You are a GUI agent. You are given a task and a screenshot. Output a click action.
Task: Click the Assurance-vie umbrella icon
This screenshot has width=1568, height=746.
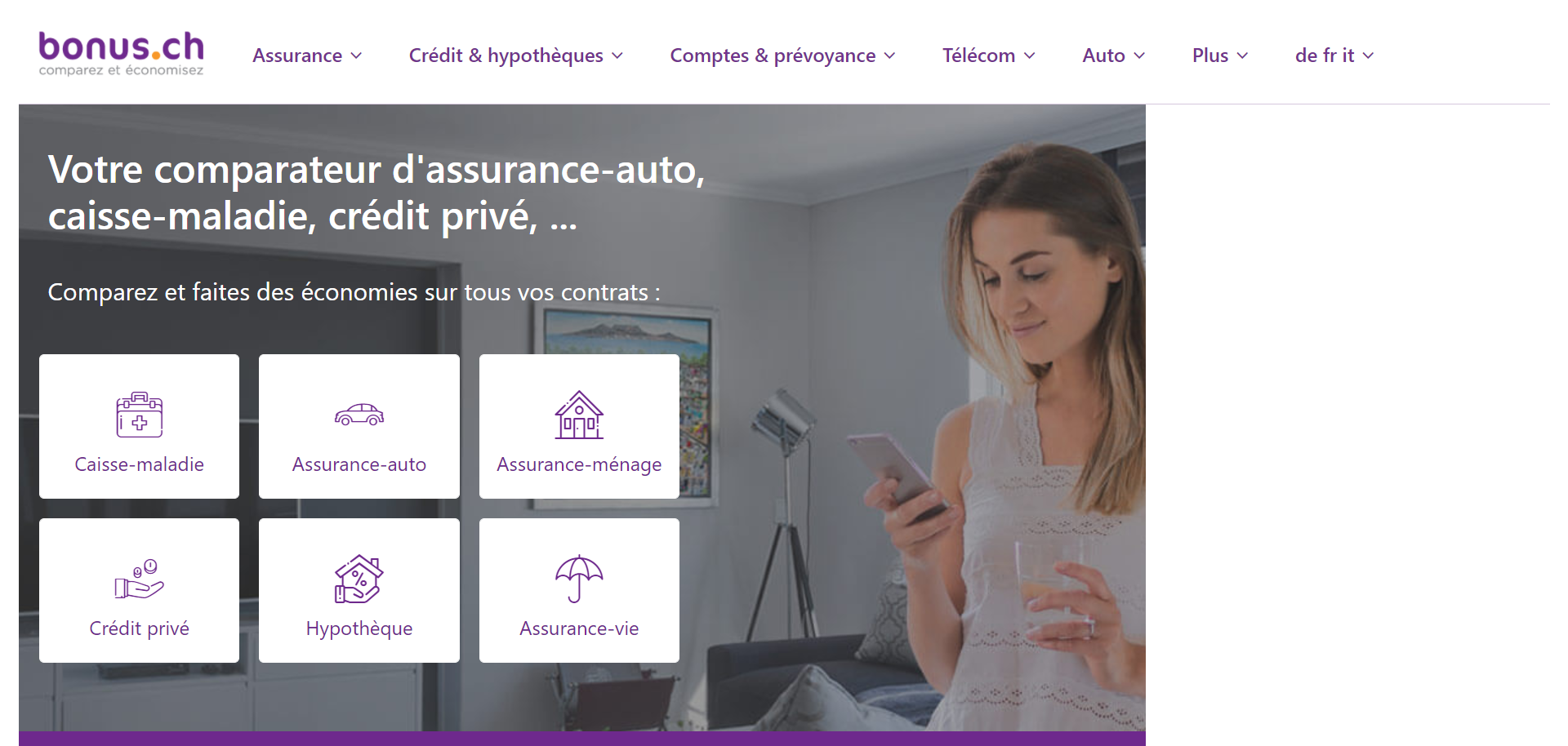coord(579,579)
